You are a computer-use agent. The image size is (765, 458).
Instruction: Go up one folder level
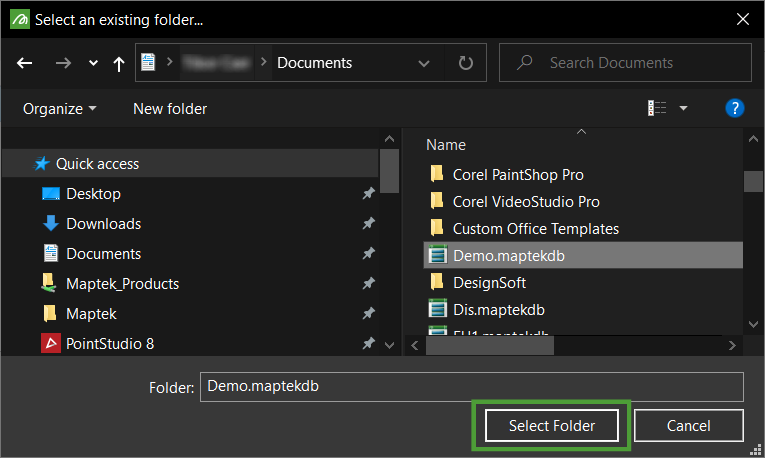[119, 63]
